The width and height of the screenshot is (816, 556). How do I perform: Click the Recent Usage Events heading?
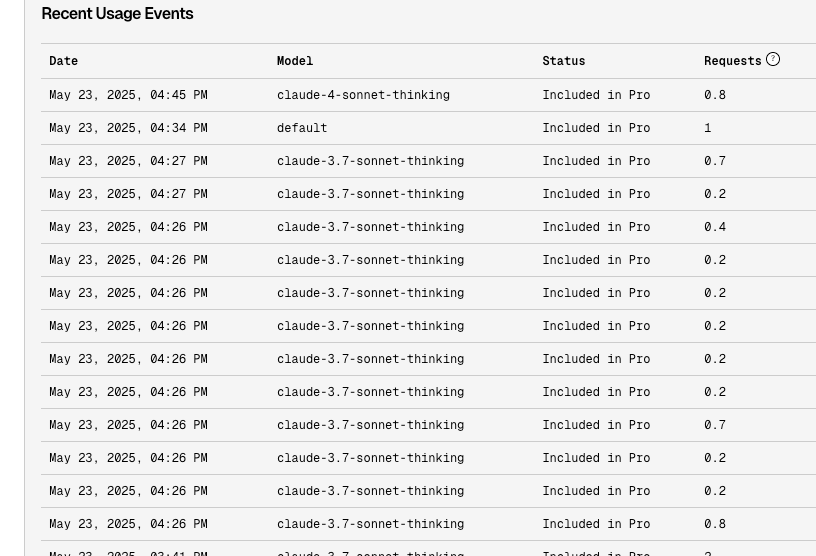[x=117, y=14]
